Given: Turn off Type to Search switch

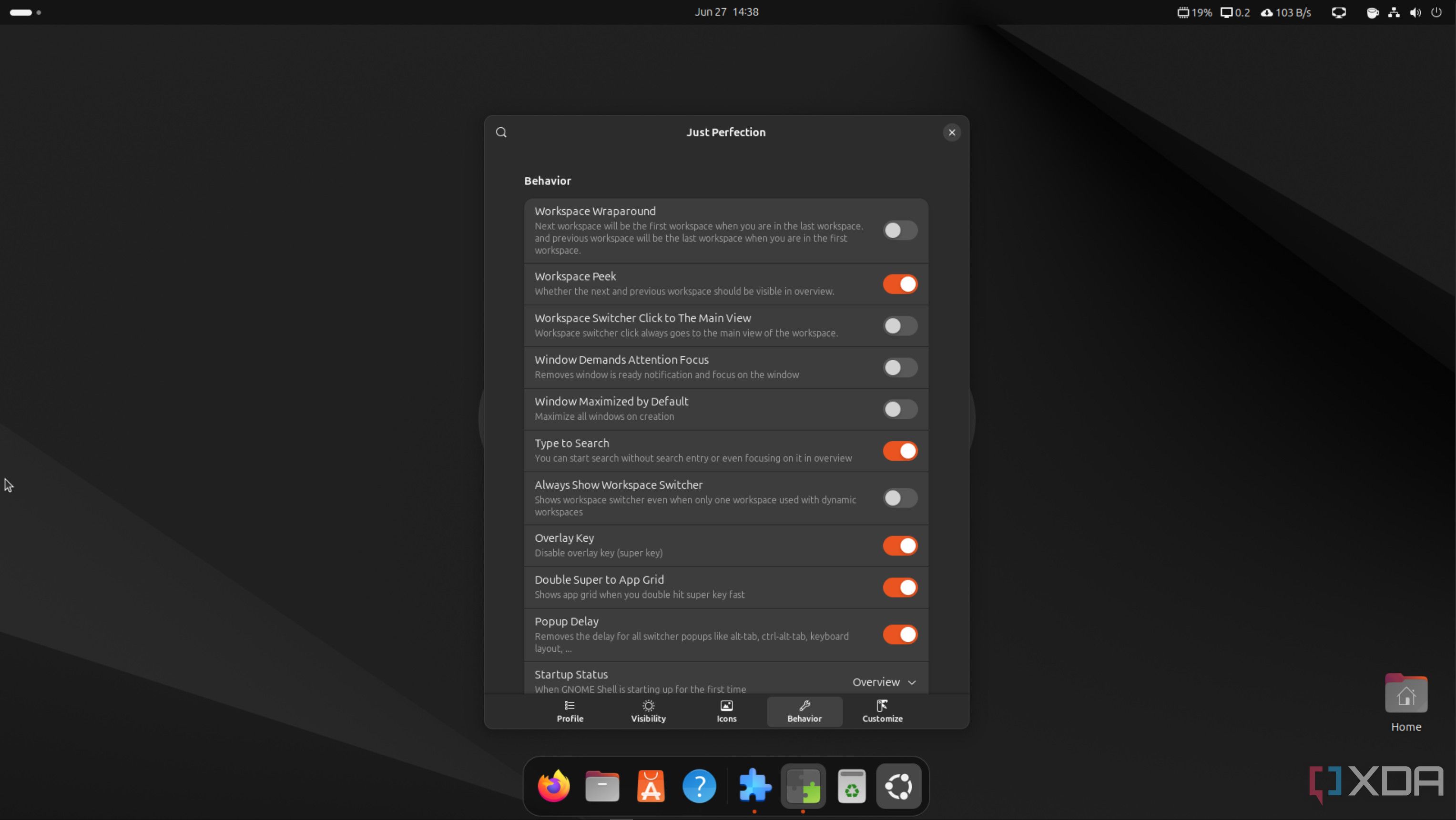Looking at the screenshot, I should coord(900,451).
